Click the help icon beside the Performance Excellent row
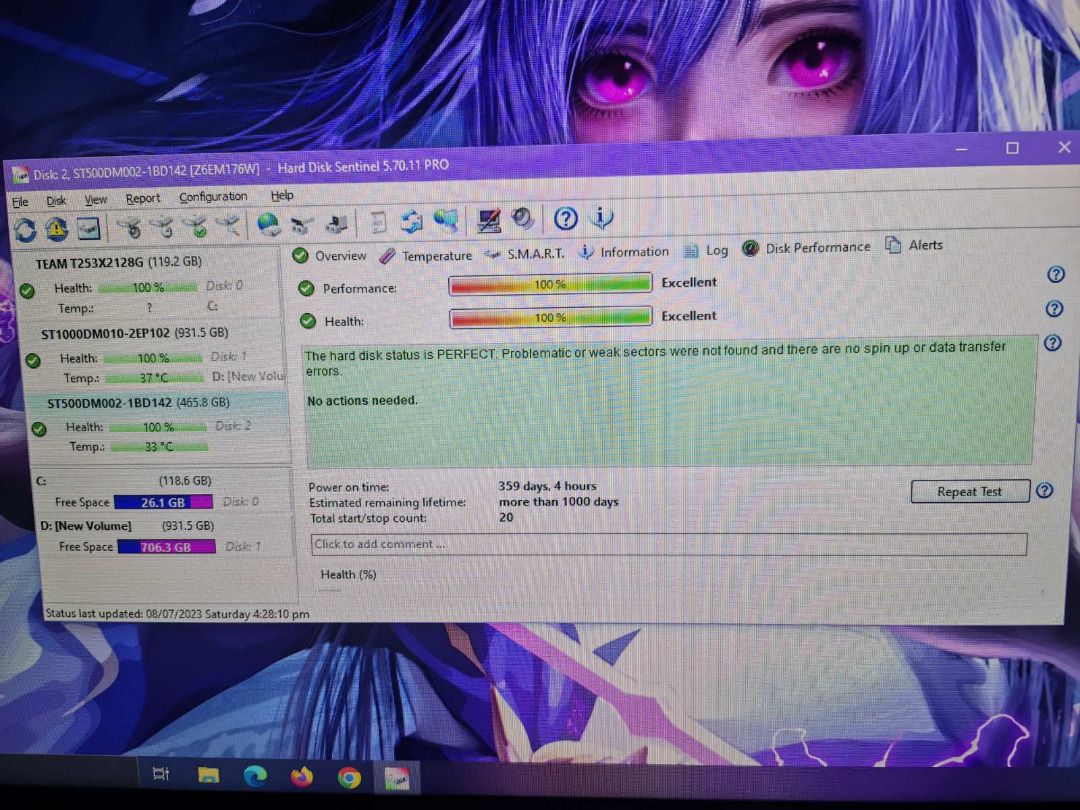Screen dimensions: 1080x810 [x=1055, y=275]
